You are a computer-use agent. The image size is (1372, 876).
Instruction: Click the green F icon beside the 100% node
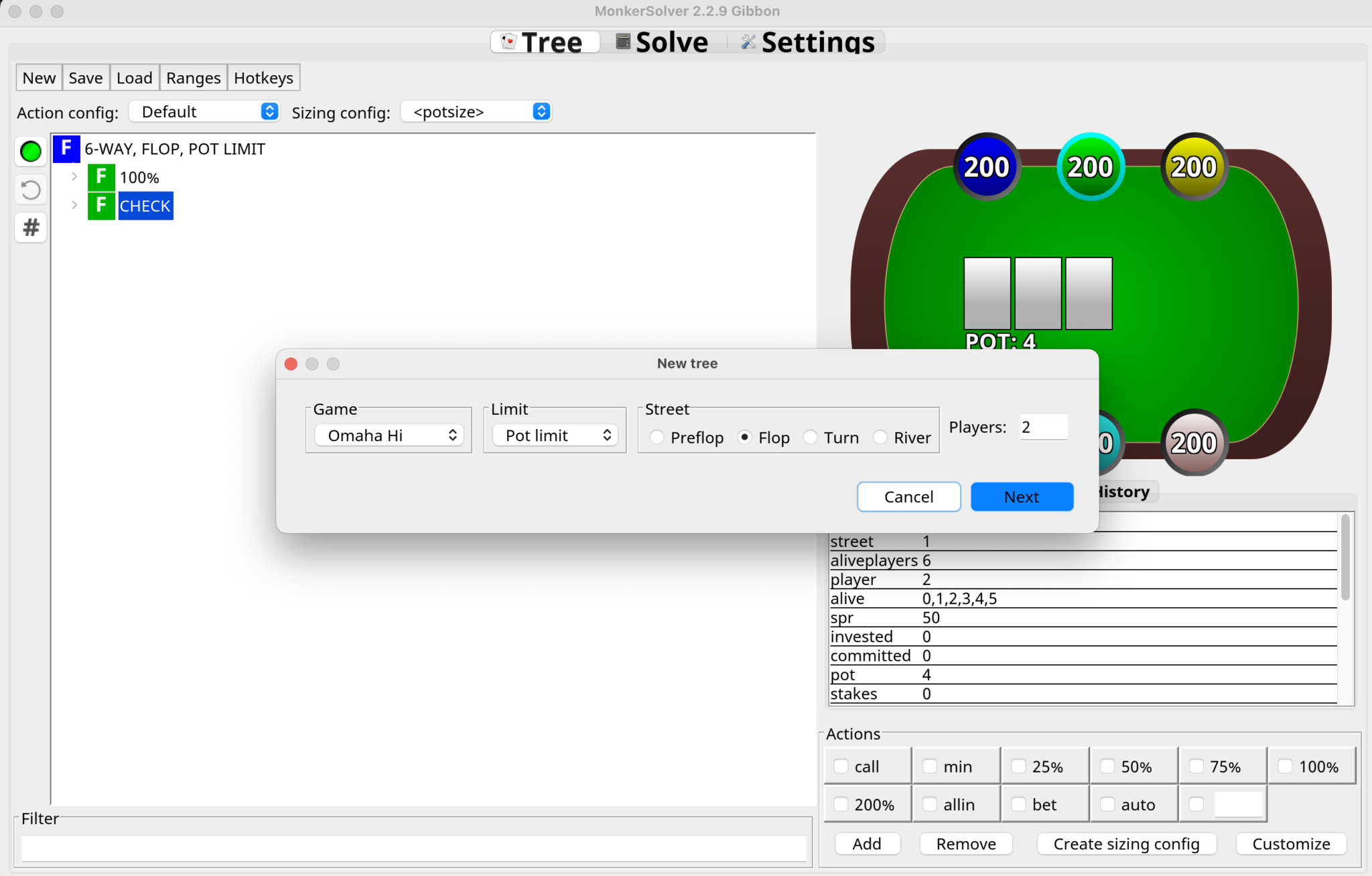(100, 176)
